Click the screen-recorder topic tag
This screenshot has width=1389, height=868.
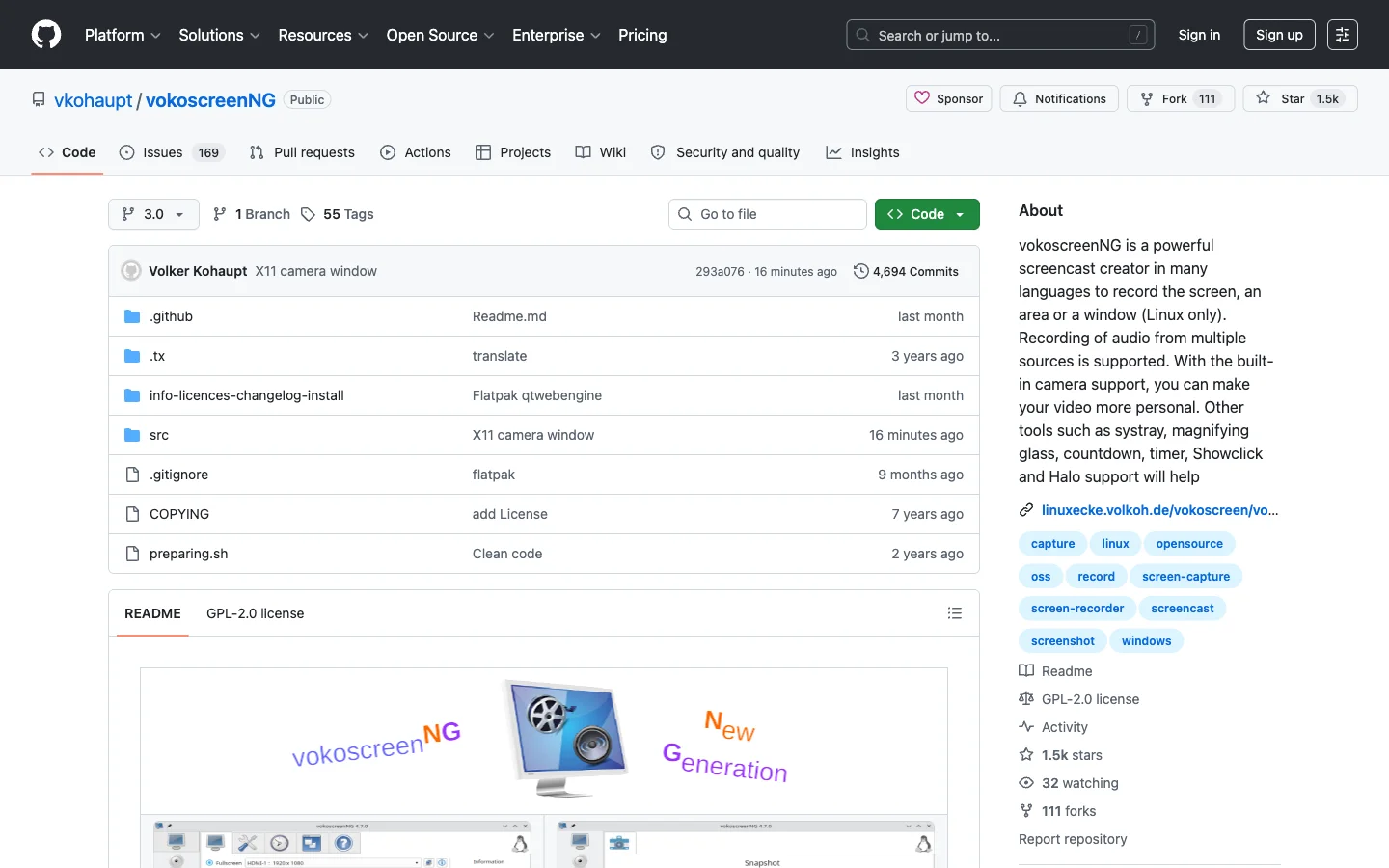(1077, 609)
